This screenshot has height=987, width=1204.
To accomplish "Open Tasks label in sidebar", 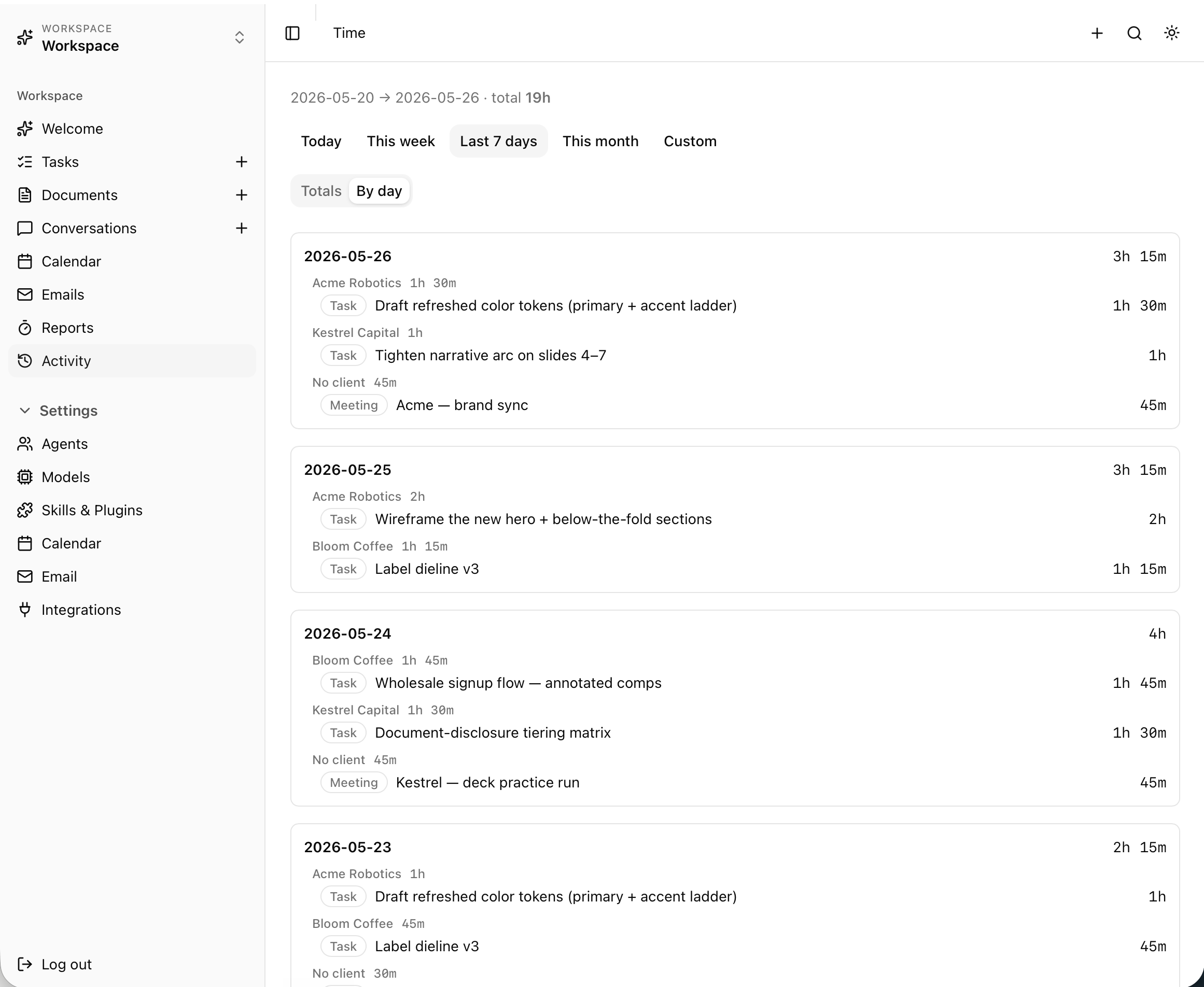I will [x=60, y=162].
